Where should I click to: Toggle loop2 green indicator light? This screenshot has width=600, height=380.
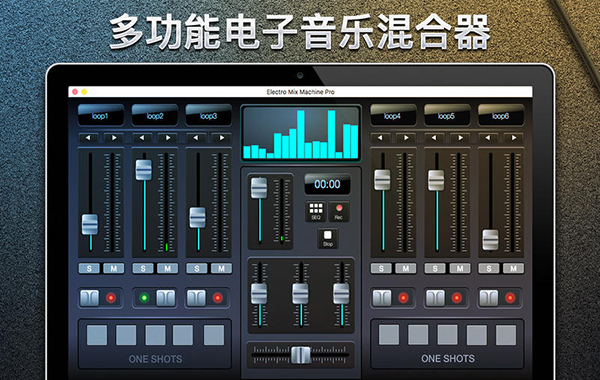tap(144, 298)
